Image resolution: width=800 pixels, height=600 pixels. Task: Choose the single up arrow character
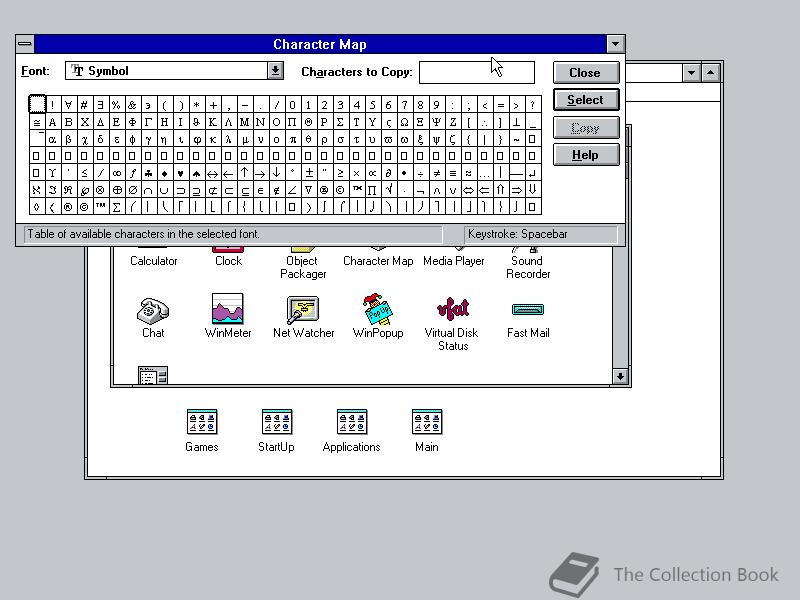pyautogui.click(x=244, y=173)
